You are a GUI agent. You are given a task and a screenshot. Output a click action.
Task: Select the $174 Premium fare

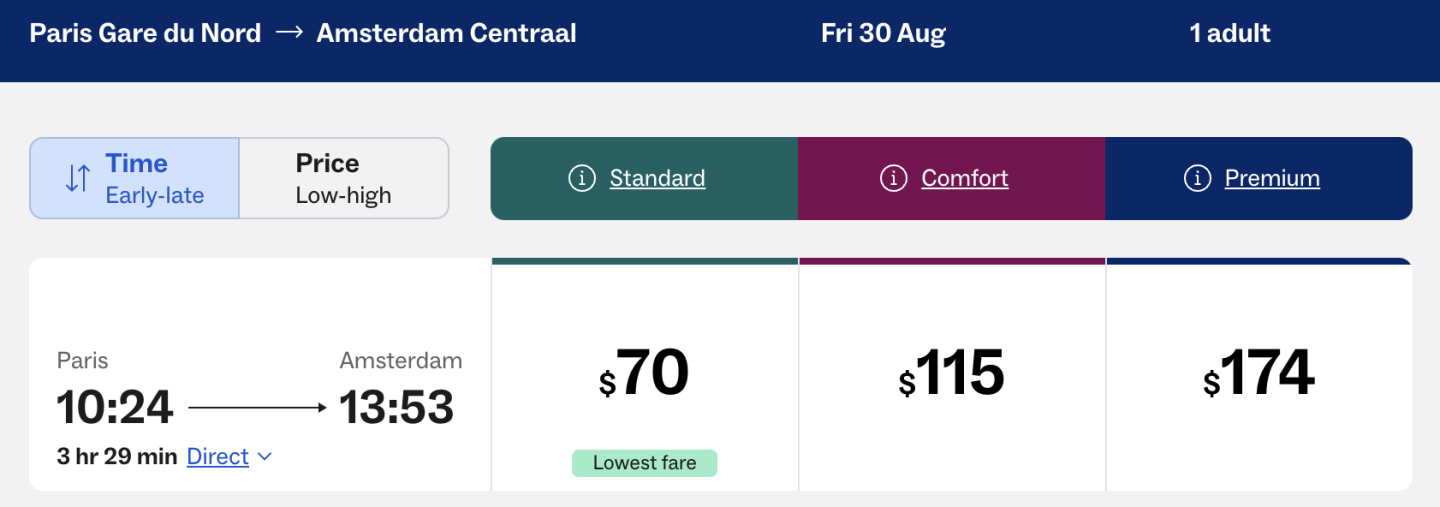click(1258, 375)
